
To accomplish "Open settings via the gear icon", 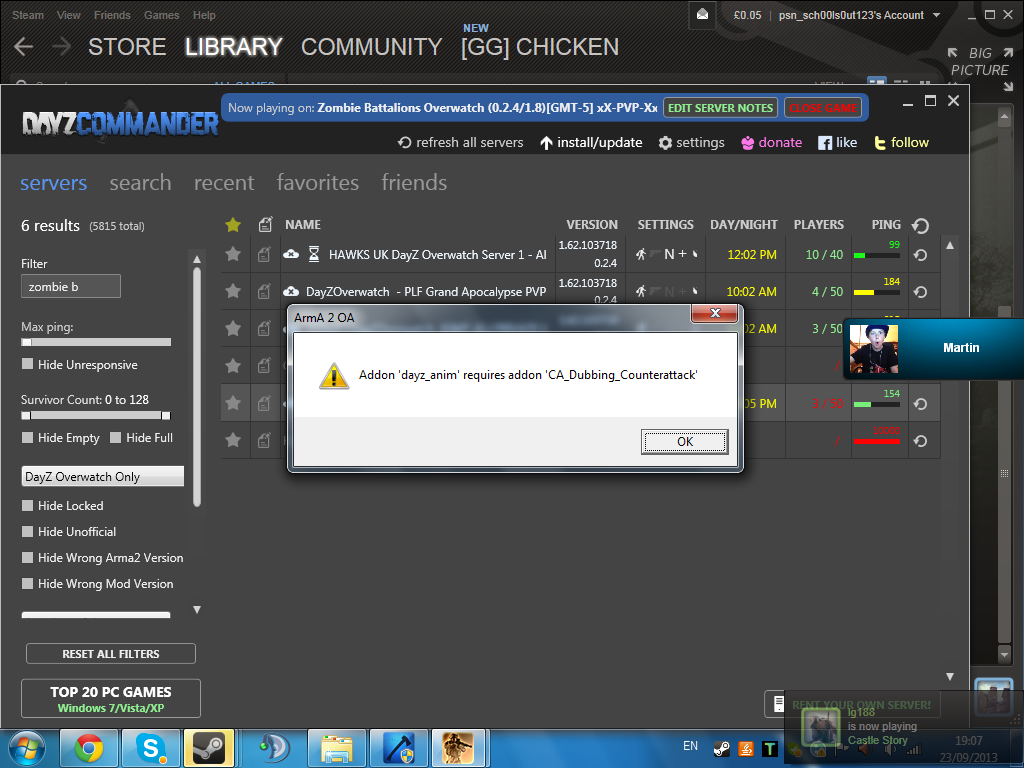I will coord(665,143).
